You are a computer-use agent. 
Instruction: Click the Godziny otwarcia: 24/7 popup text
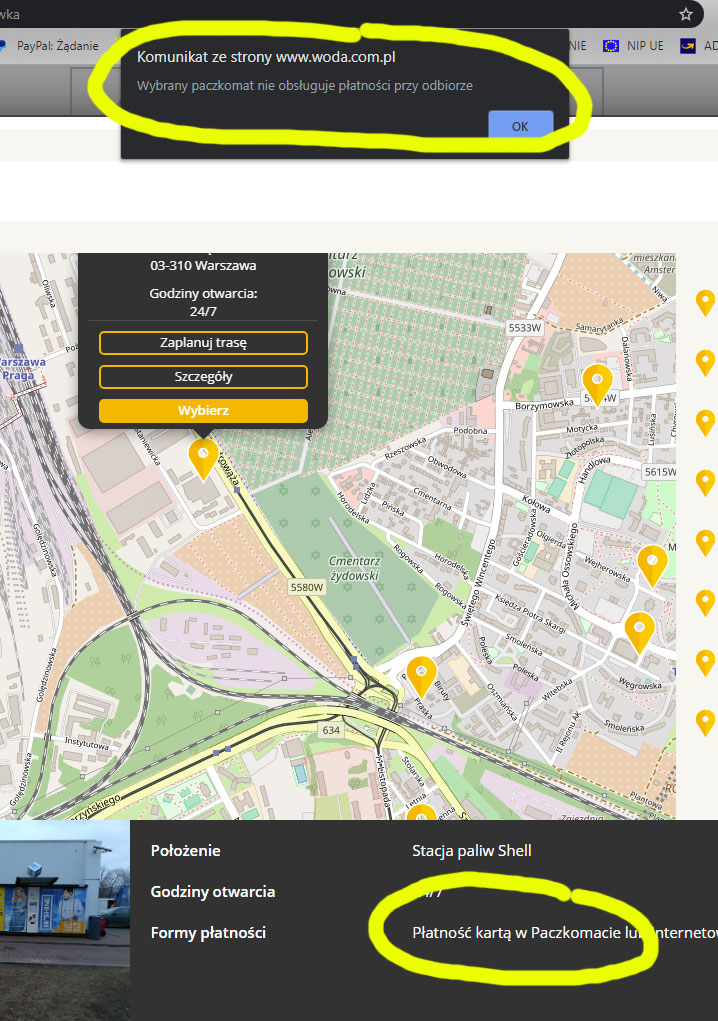tap(203, 302)
